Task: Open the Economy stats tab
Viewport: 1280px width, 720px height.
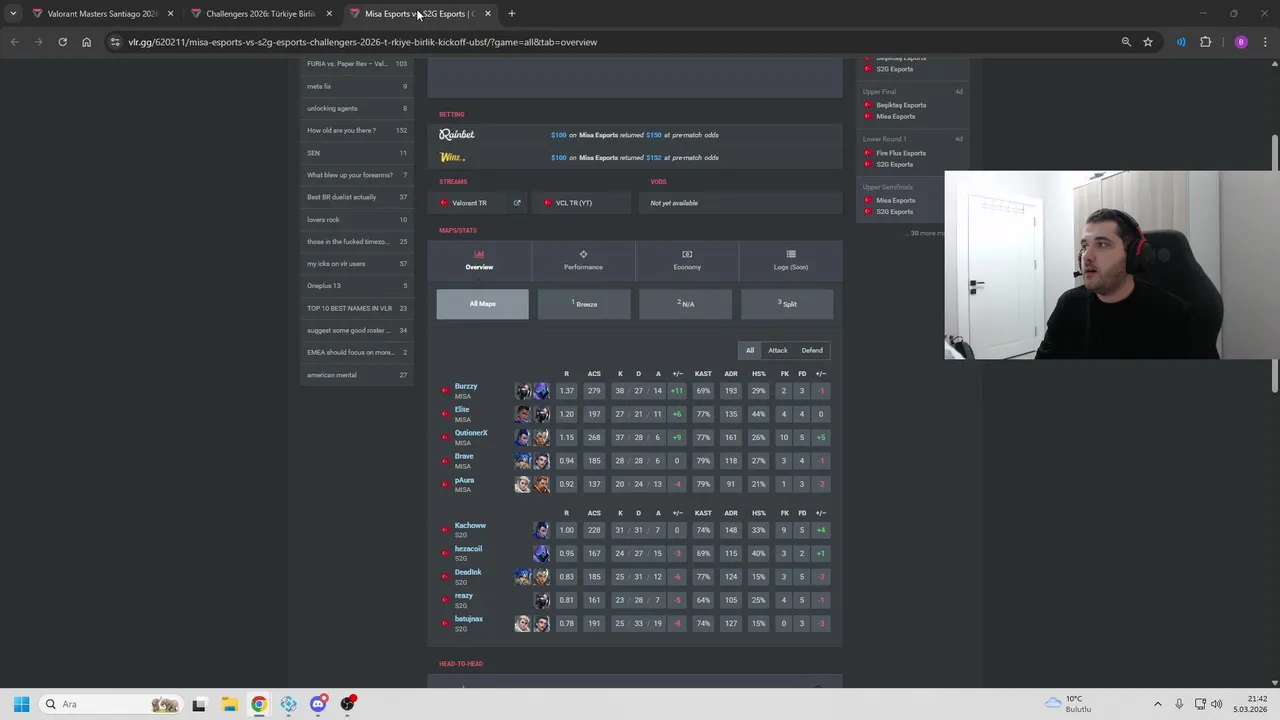Action: [687, 261]
